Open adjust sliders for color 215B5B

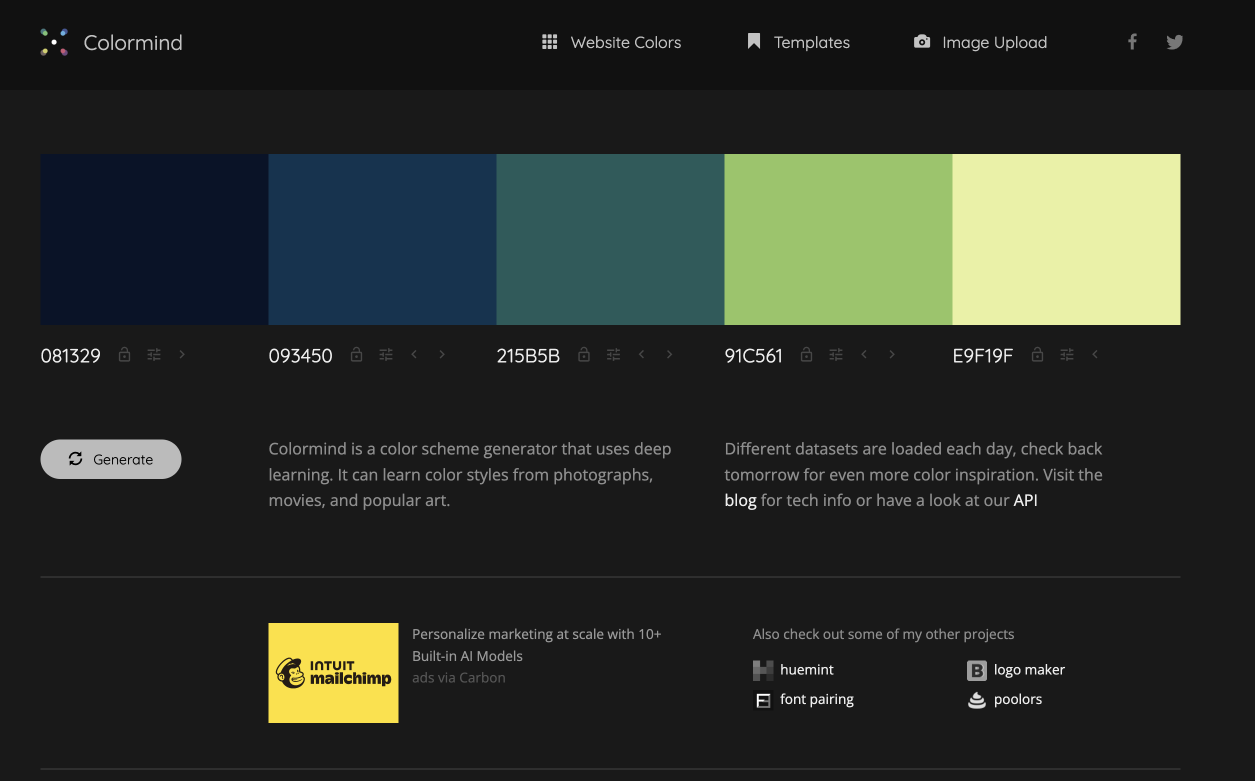click(x=614, y=355)
